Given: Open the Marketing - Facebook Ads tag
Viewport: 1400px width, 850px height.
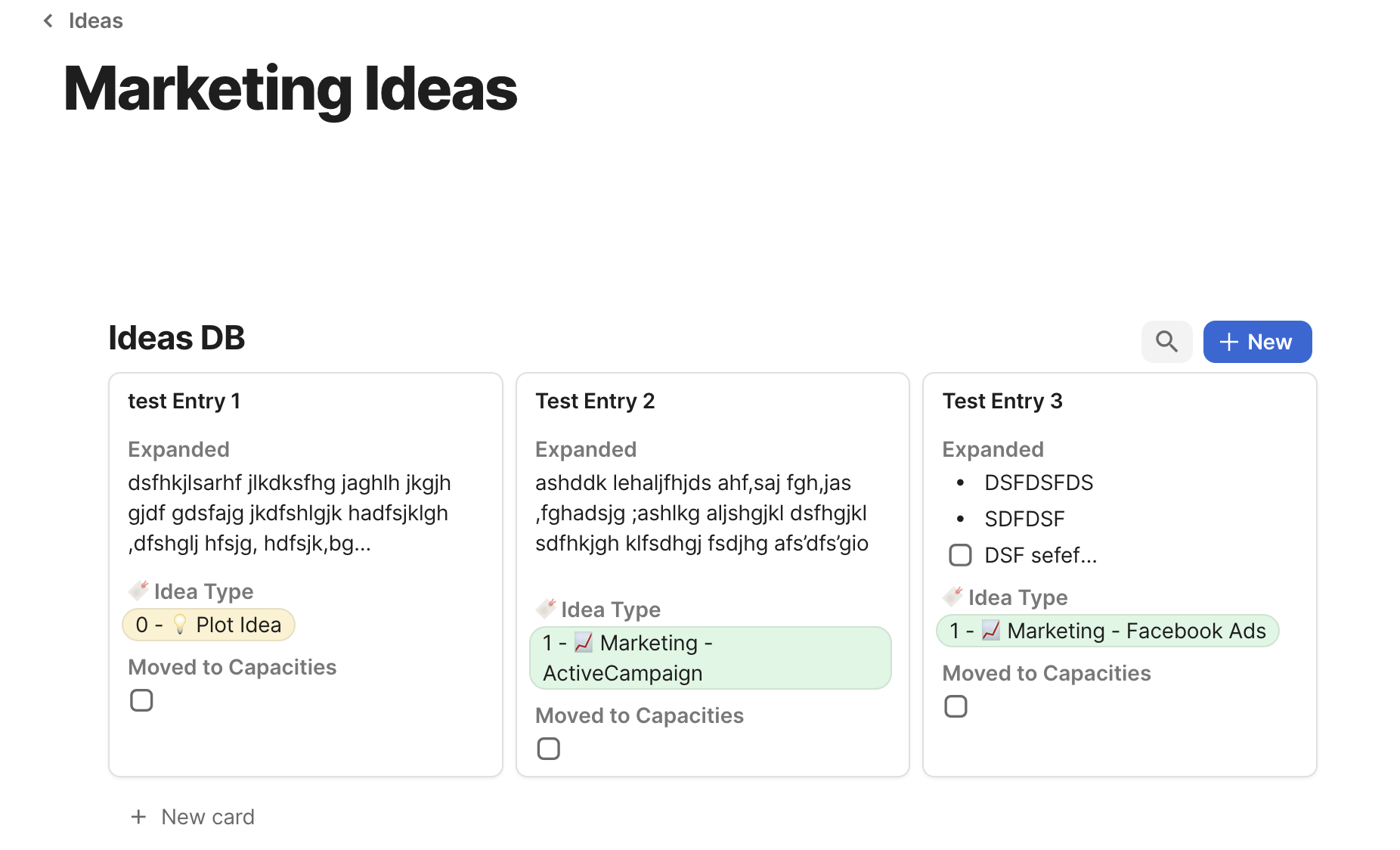Looking at the screenshot, I should [x=1107, y=631].
